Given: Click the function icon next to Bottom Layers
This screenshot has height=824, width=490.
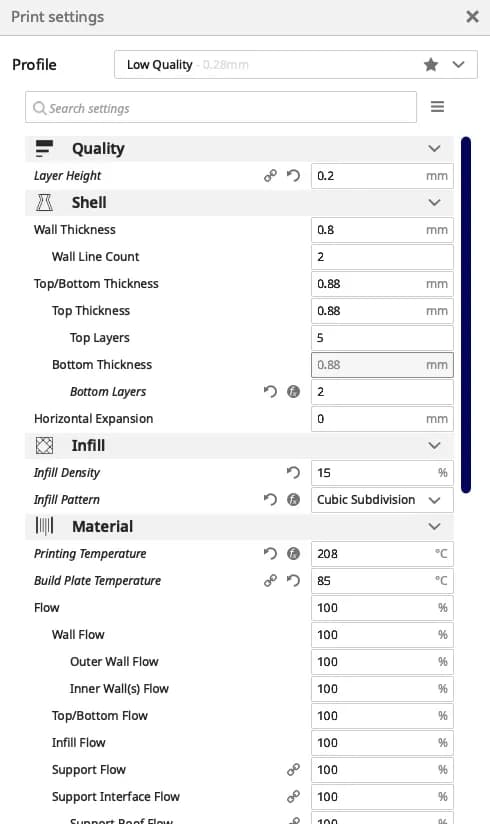Looking at the screenshot, I should (x=293, y=392).
